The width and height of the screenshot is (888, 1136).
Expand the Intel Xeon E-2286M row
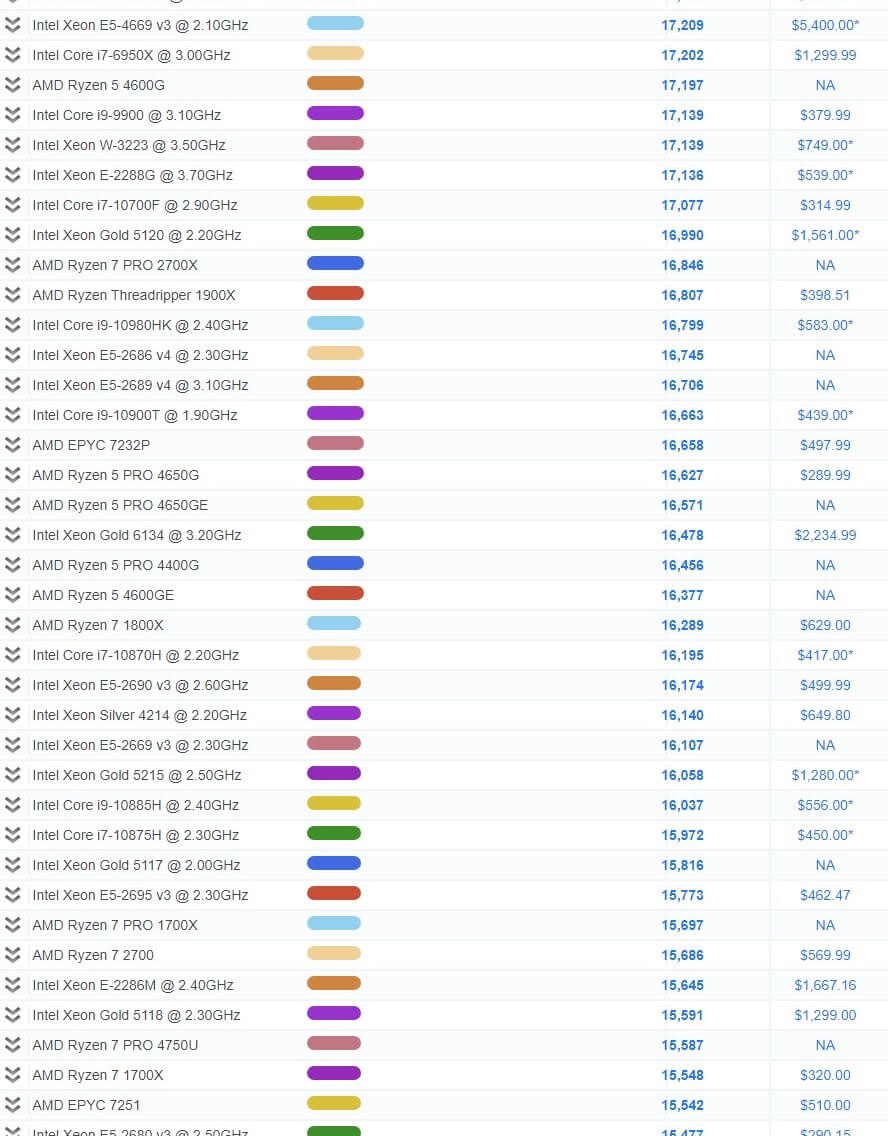pyautogui.click(x=12, y=985)
